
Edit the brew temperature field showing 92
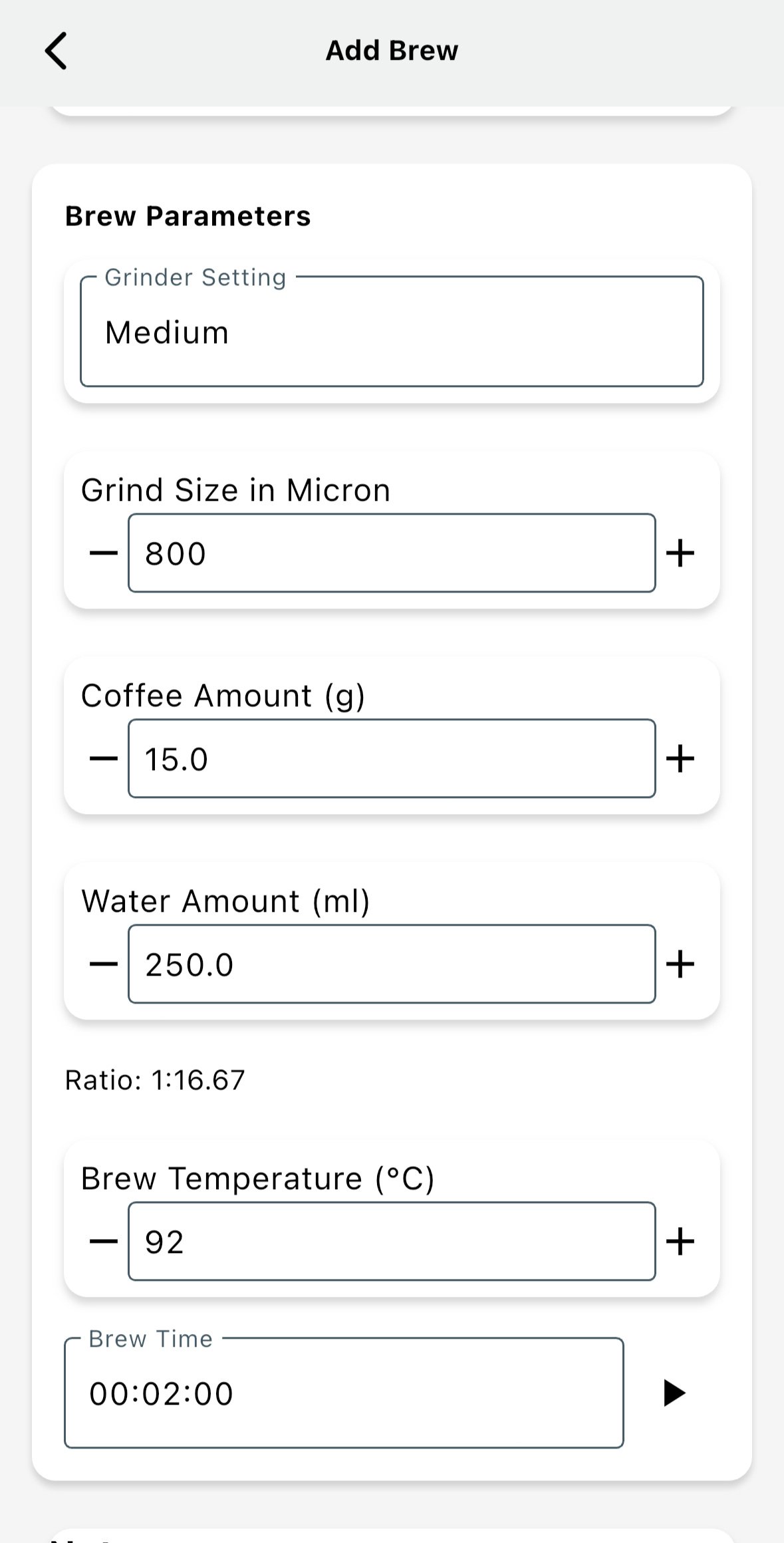coord(392,1242)
